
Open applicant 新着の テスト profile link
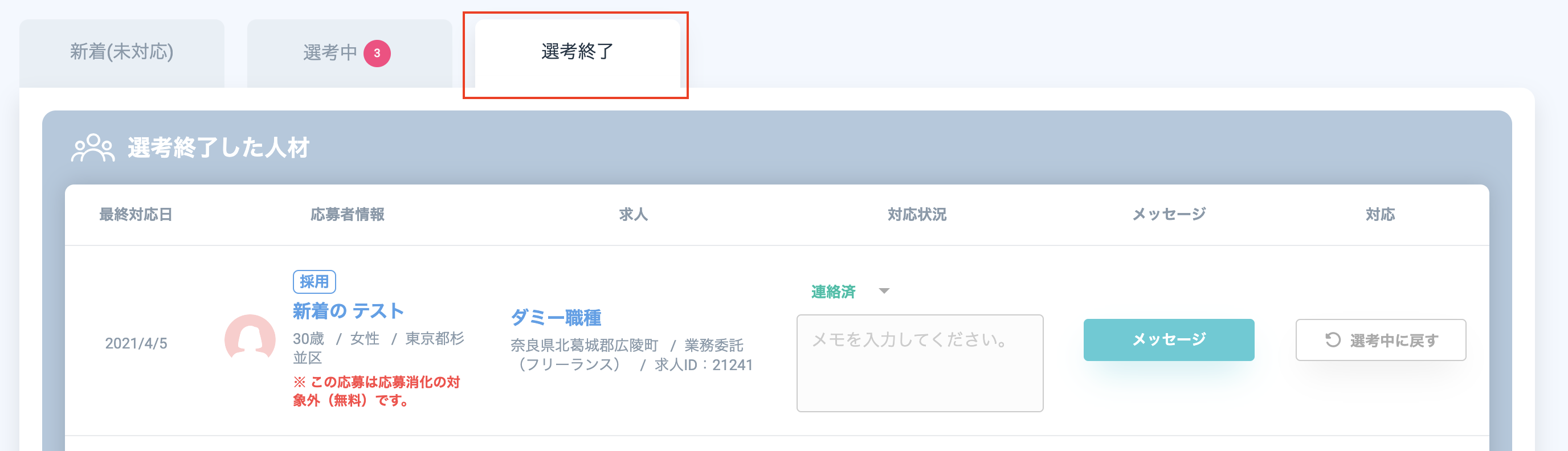click(x=348, y=311)
